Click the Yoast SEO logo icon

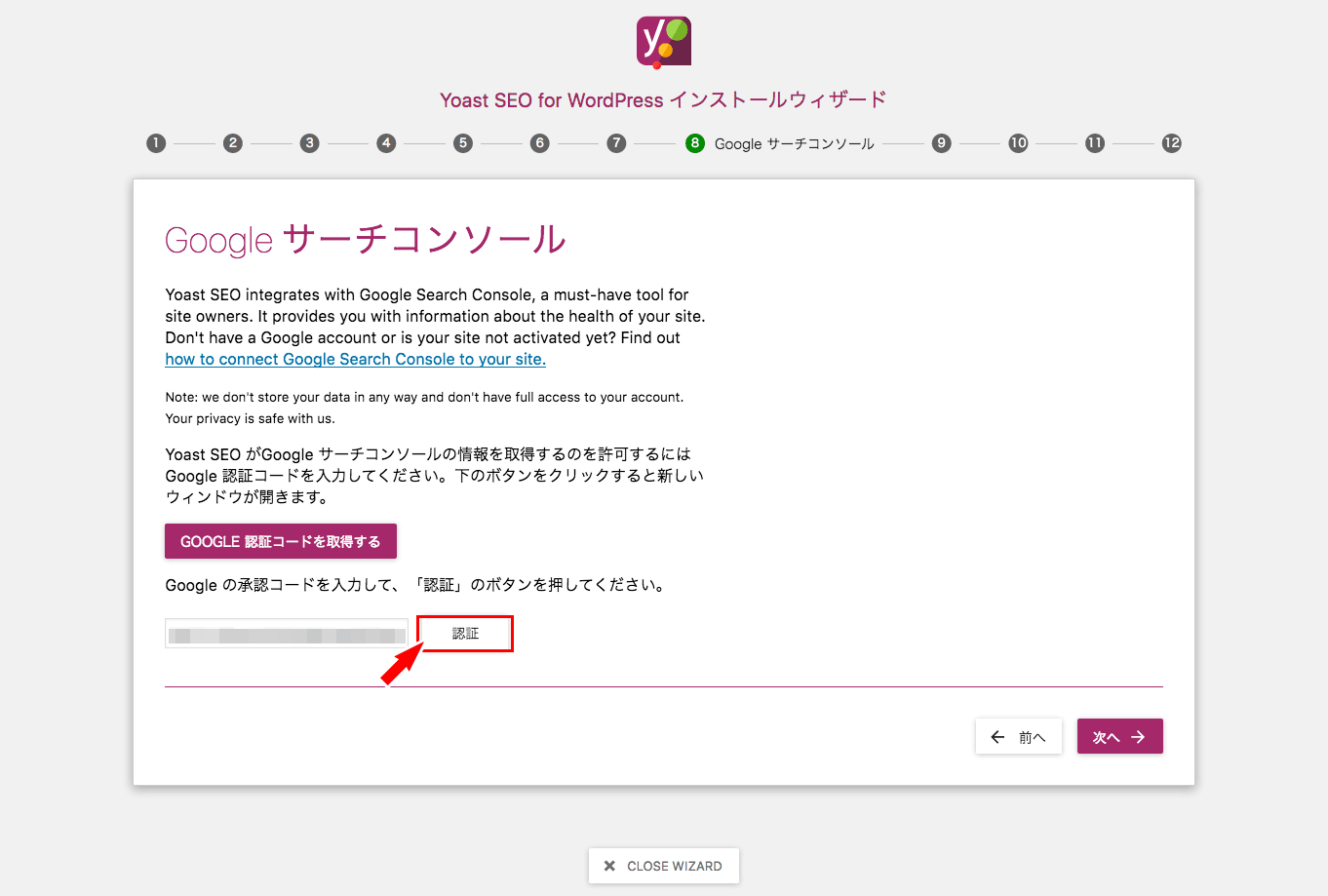click(664, 41)
